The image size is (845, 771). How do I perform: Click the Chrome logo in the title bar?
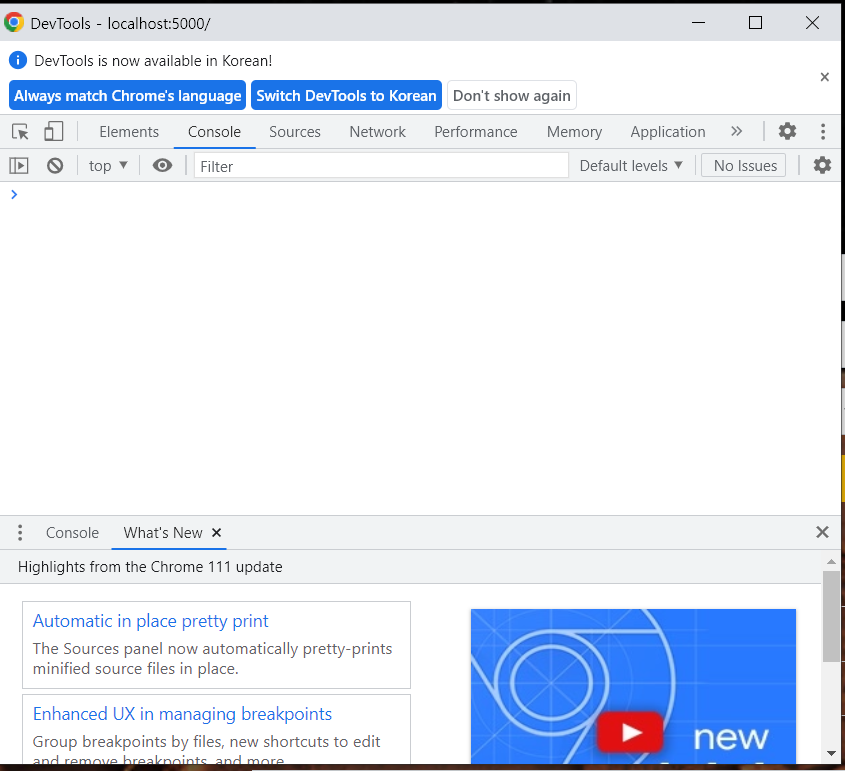[x=13, y=23]
